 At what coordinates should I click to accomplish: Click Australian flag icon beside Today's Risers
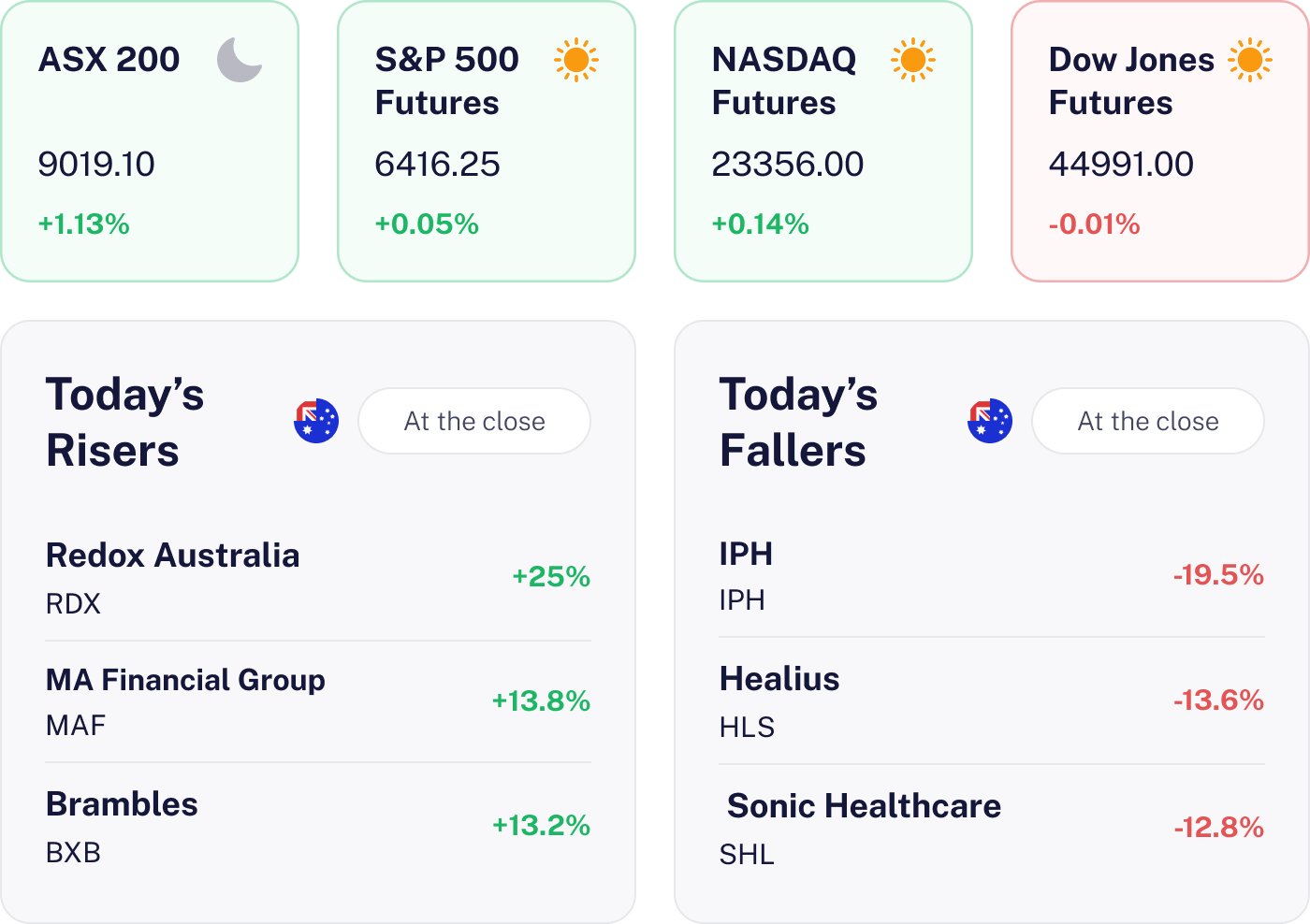coord(316,421)
